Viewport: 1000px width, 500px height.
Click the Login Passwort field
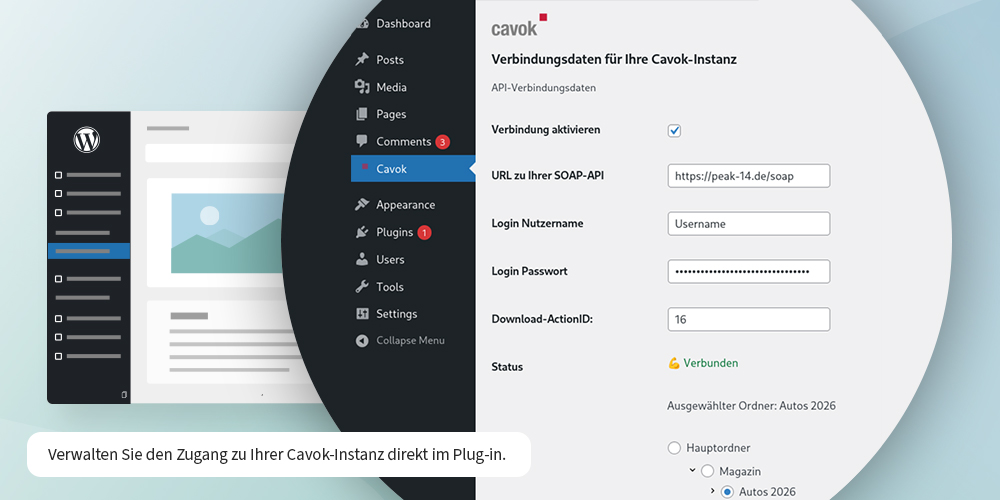point(749,271)
